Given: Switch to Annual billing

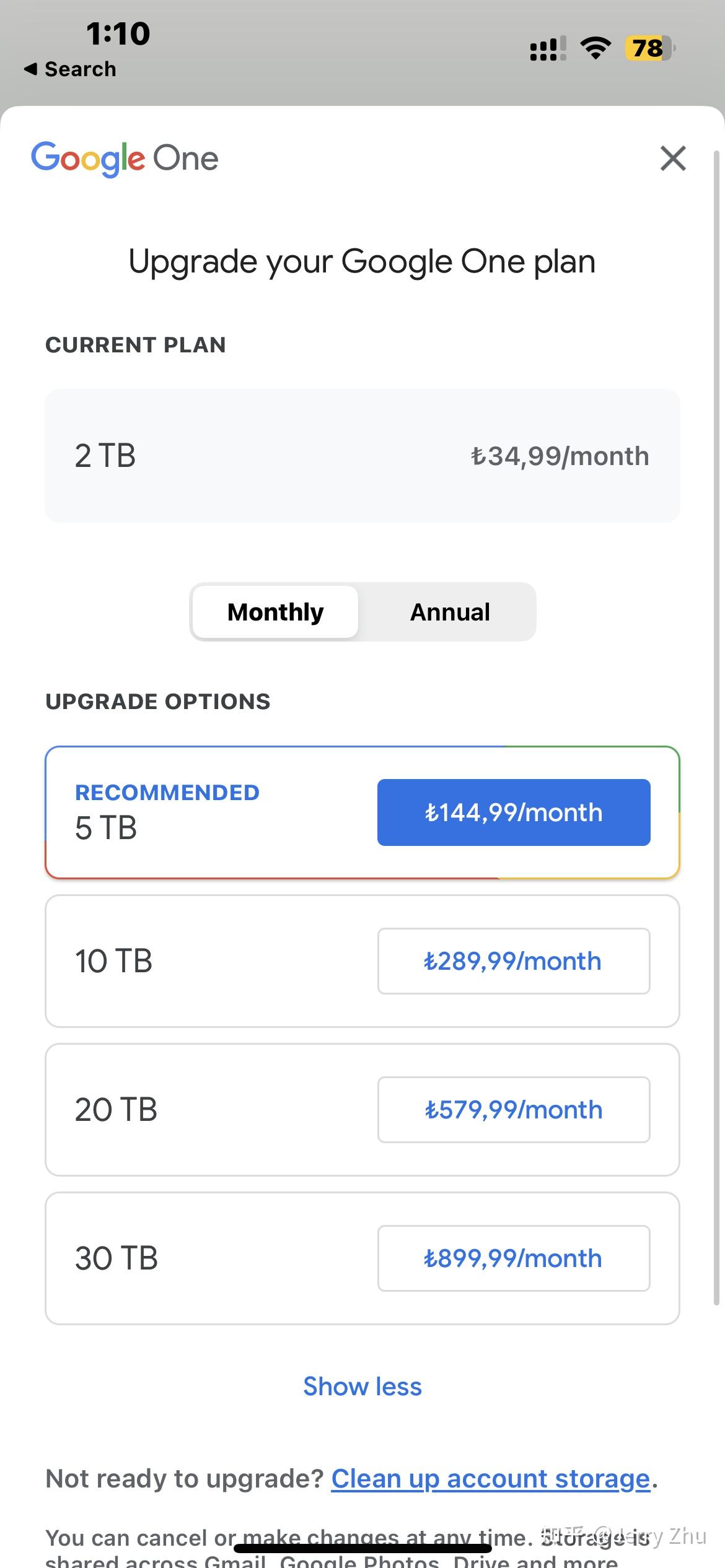Looking at the screenshot, I should (449, 611).
